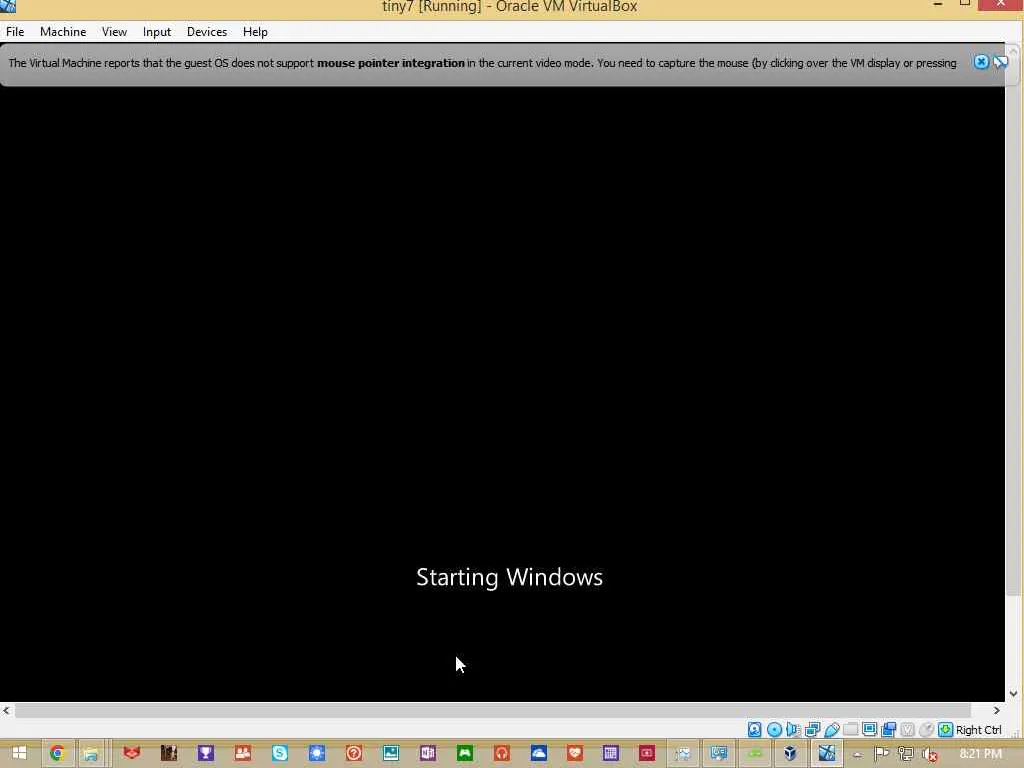Open the Photos app on taskbar
The height and width of the screenshot is (768, 1024).
pyautogui.click(x=391, y=753)
